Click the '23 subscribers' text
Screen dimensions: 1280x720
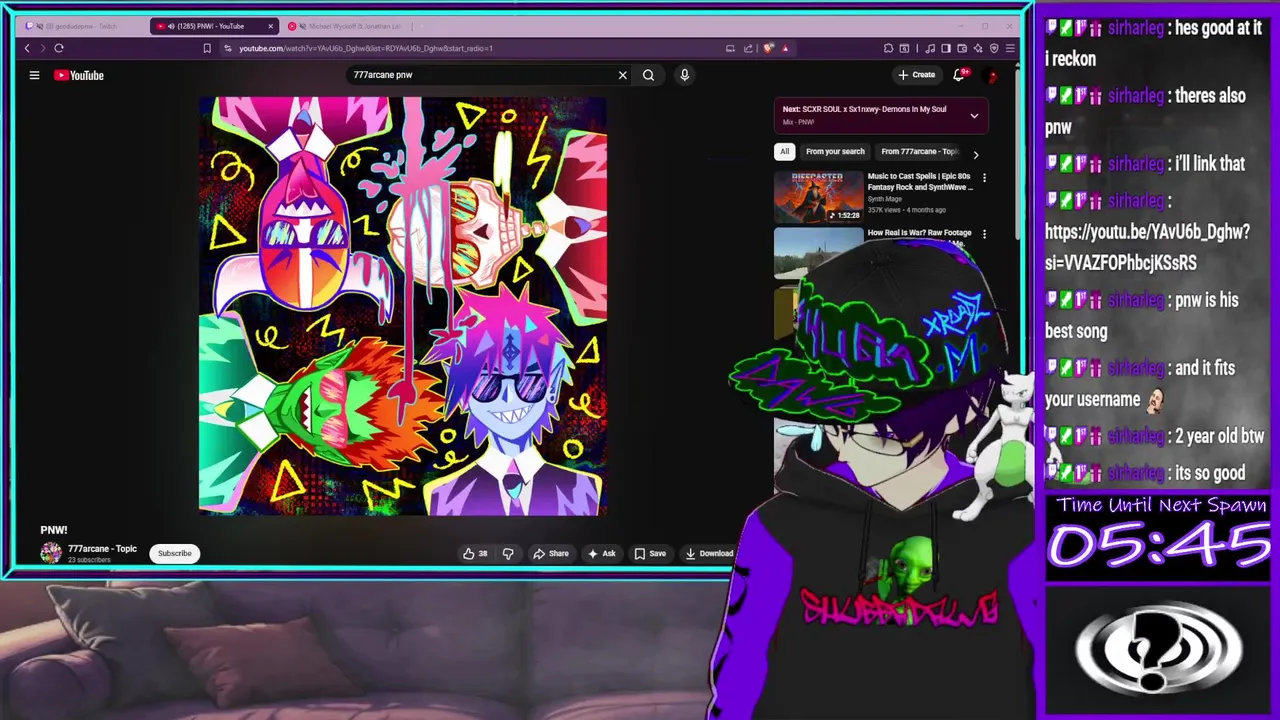point(89,560)
